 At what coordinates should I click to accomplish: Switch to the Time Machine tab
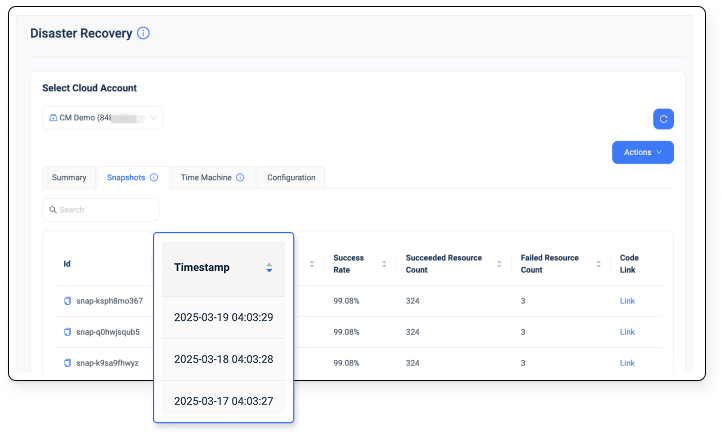pyautogui.click(x=205, y=177)
